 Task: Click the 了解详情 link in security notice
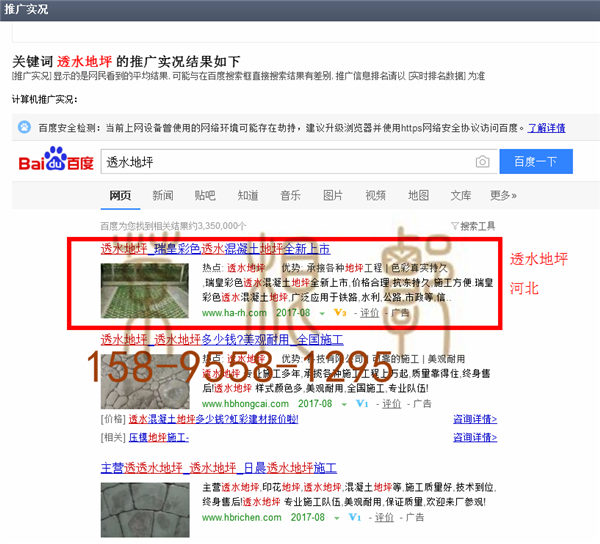point(546,128)
